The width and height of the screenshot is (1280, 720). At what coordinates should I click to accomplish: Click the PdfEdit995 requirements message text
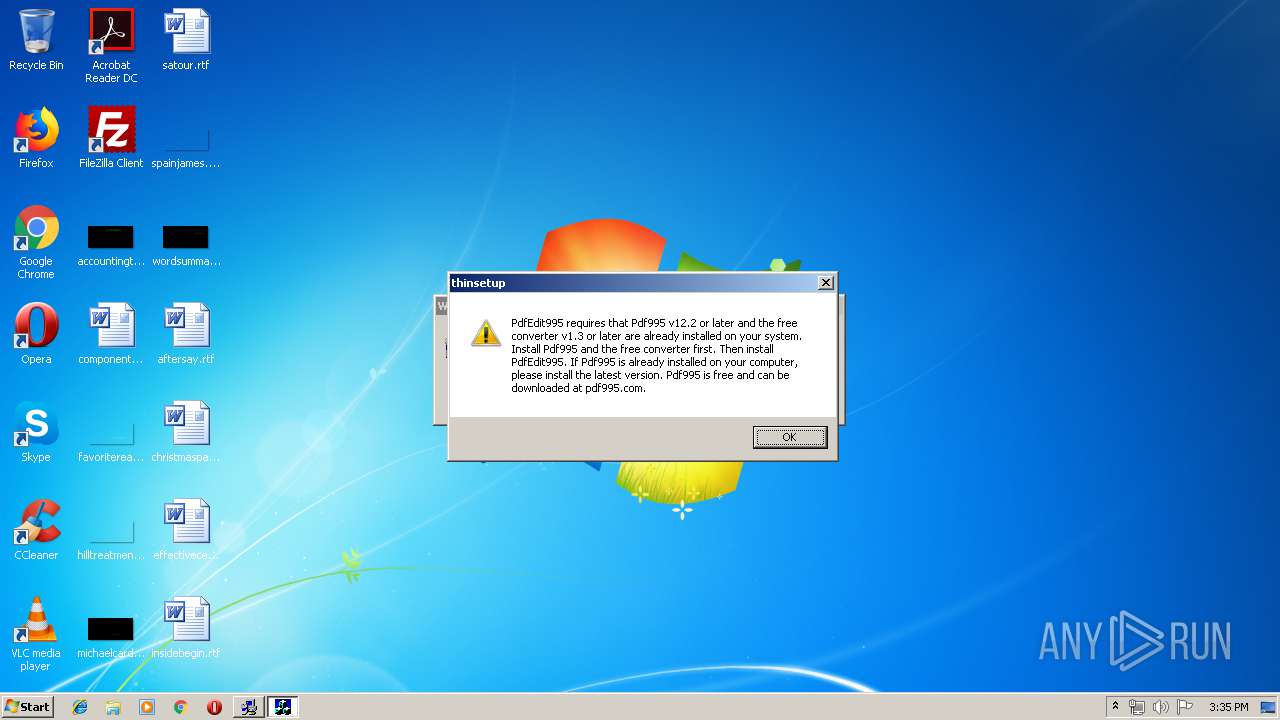point(656,355)
